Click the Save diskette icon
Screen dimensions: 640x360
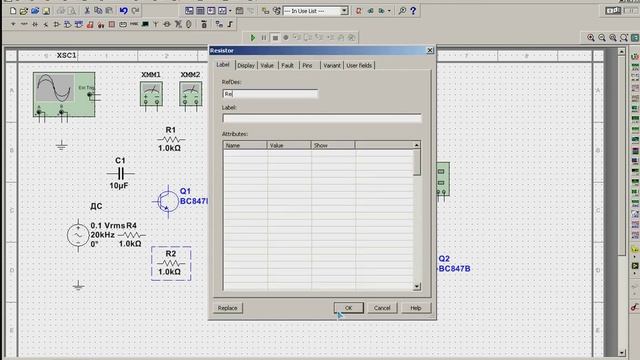[x=46, y=11]
